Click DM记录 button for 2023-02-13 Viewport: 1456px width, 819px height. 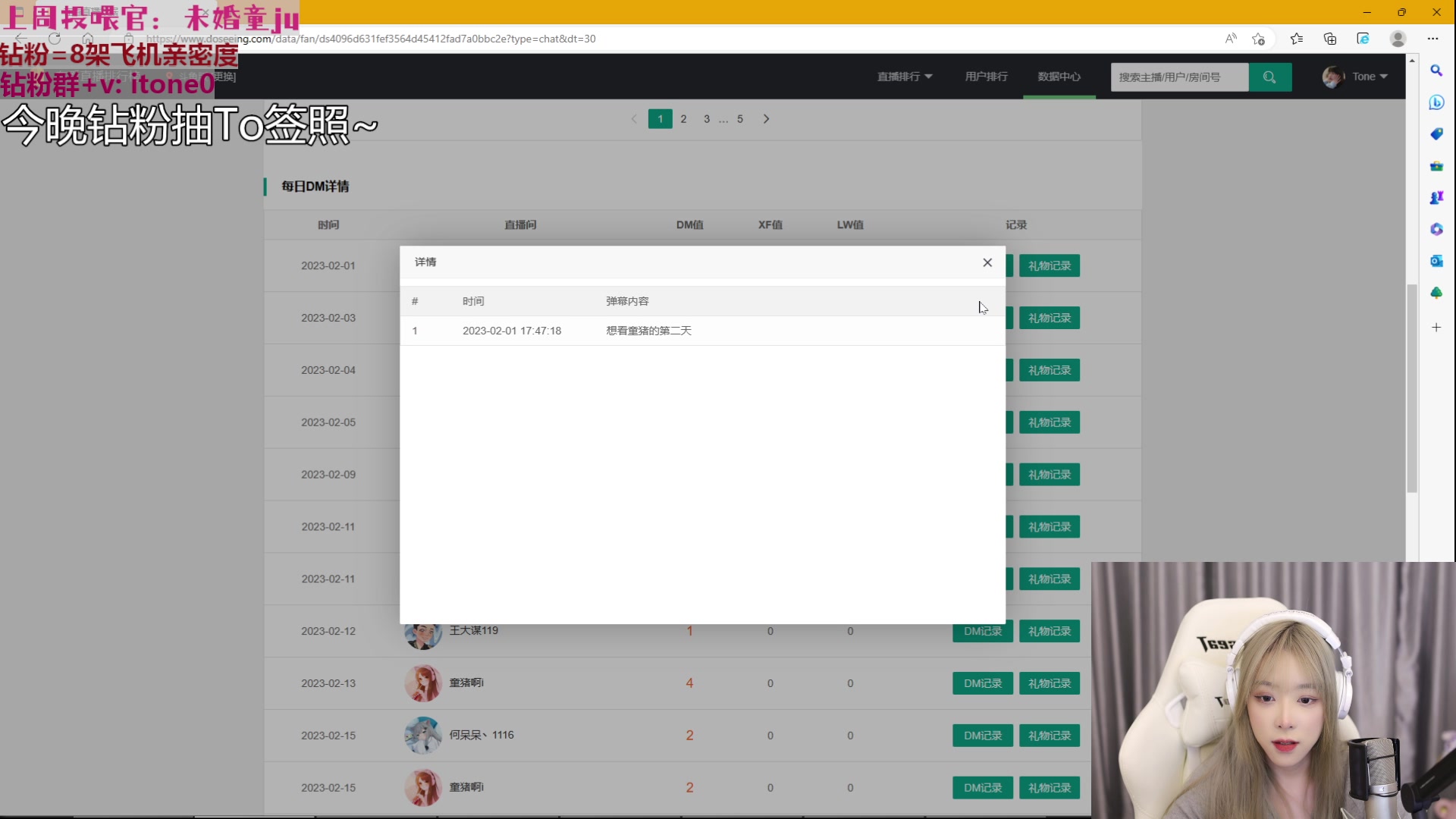(x=982, y=683)
